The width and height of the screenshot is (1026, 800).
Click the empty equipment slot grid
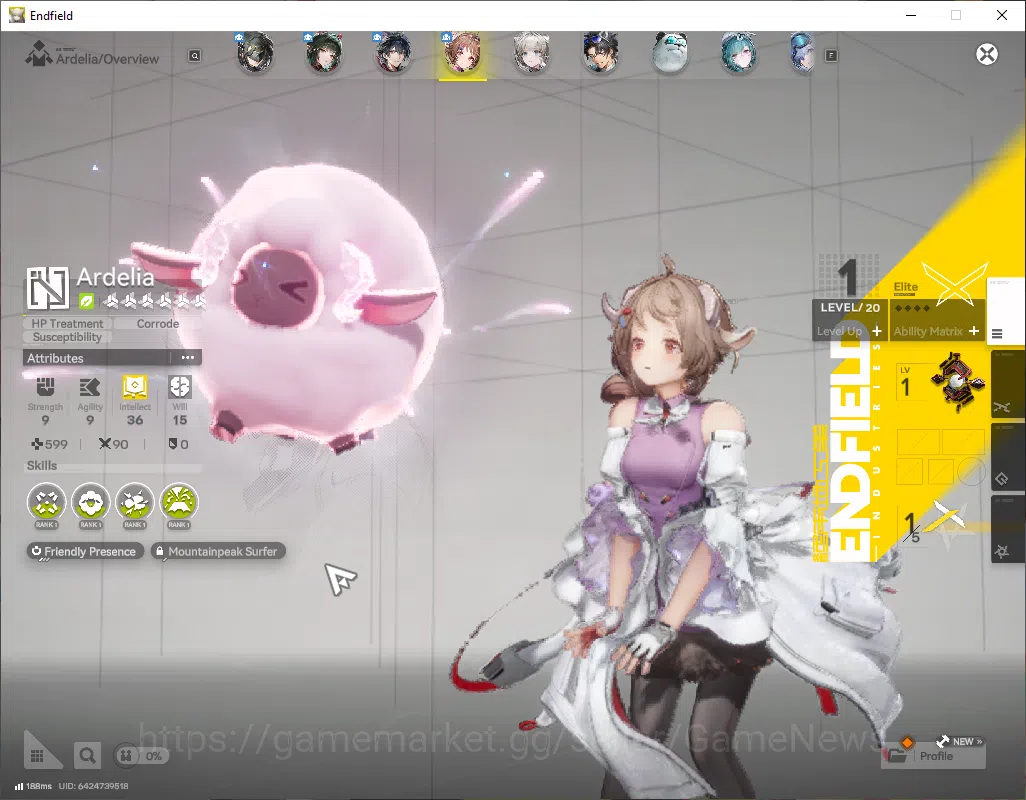pos(941,457)
